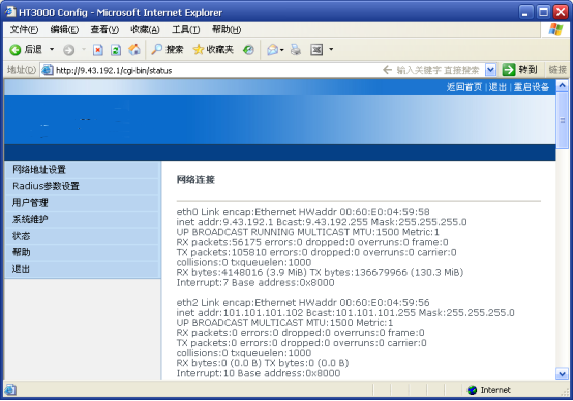Click the 返回首页 link
The width and height of the screenshot is (573, 401).
point(464,87)
